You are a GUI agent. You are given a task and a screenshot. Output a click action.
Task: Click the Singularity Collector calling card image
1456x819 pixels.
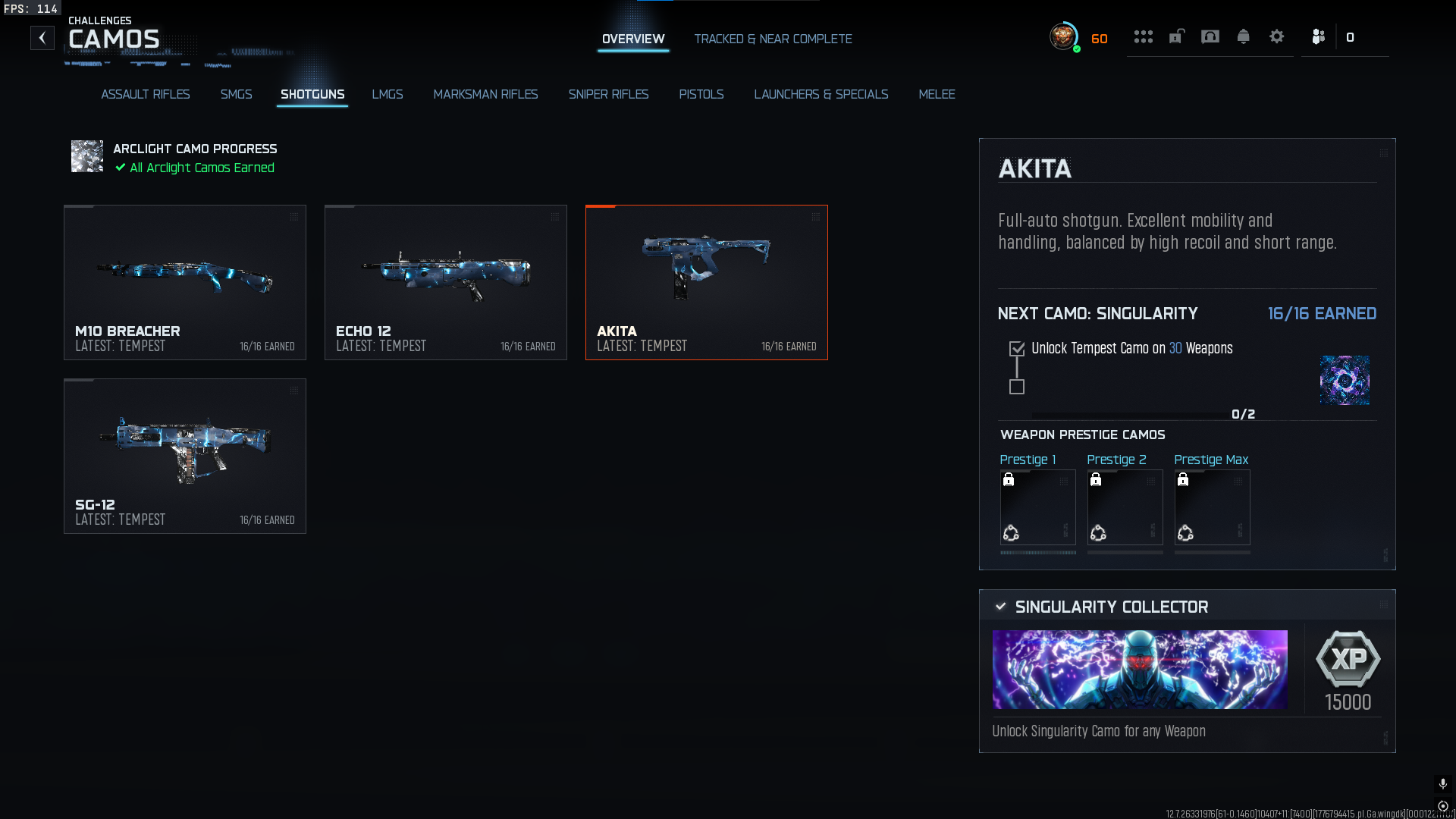pos(1140,670)
